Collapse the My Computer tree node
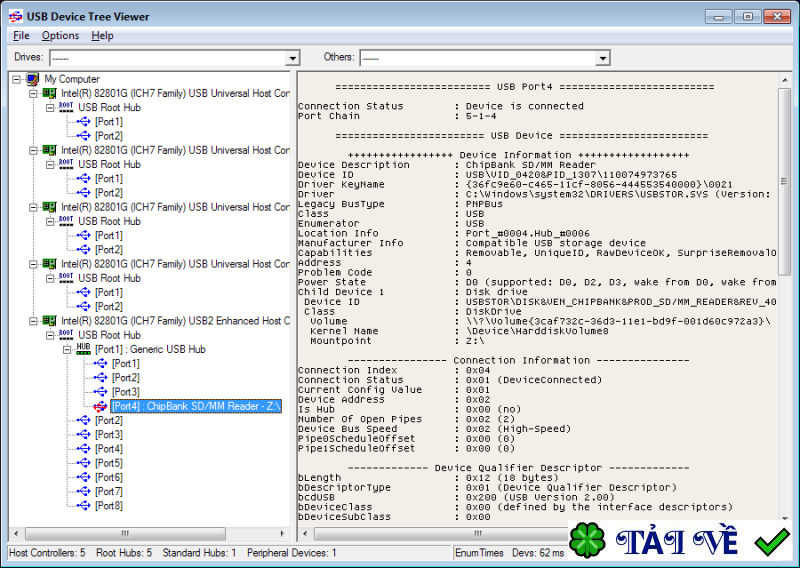The image size is (800, 568). coord(16,79)
